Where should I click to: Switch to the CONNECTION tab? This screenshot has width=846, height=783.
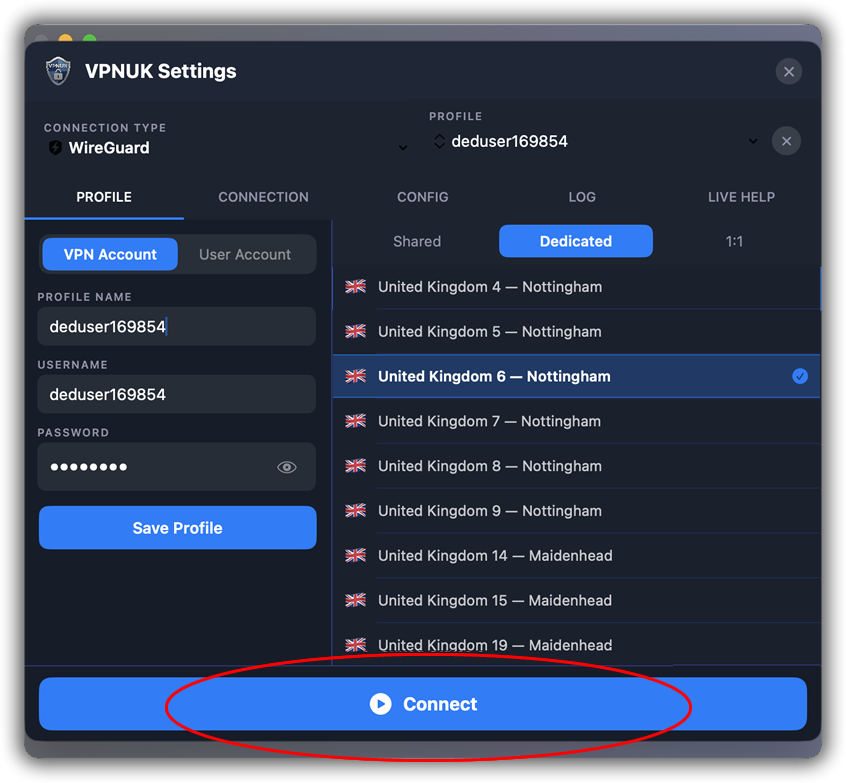[263, 198]
